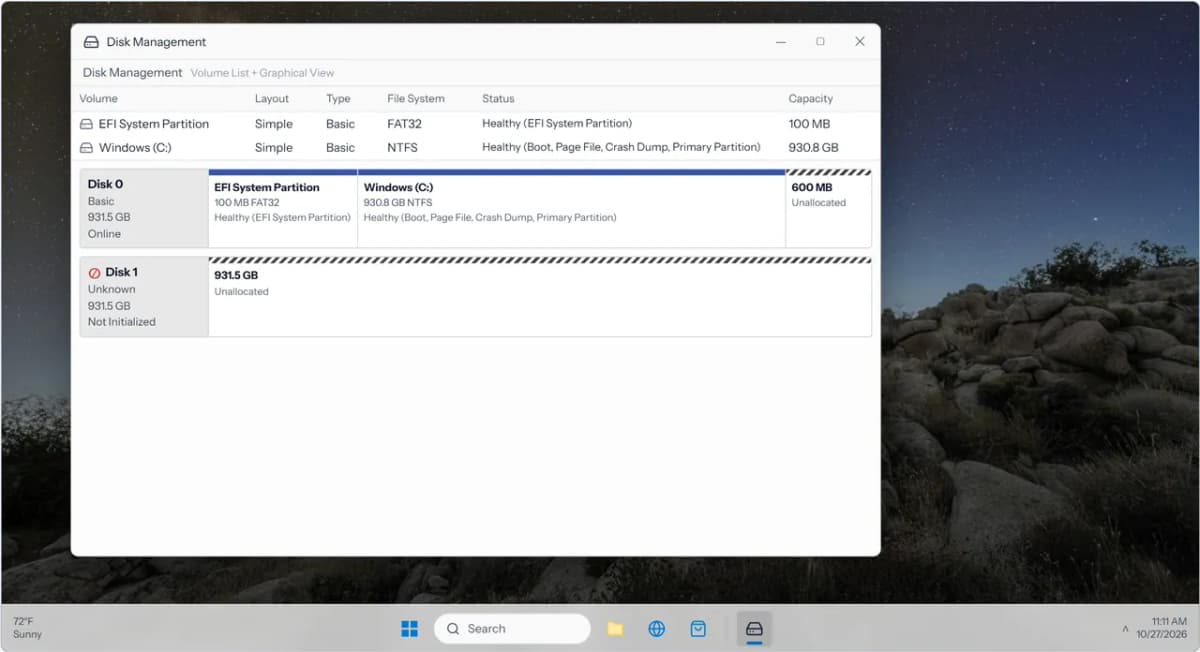
Task: Sort by the Status column header
Action: [498, 99]
